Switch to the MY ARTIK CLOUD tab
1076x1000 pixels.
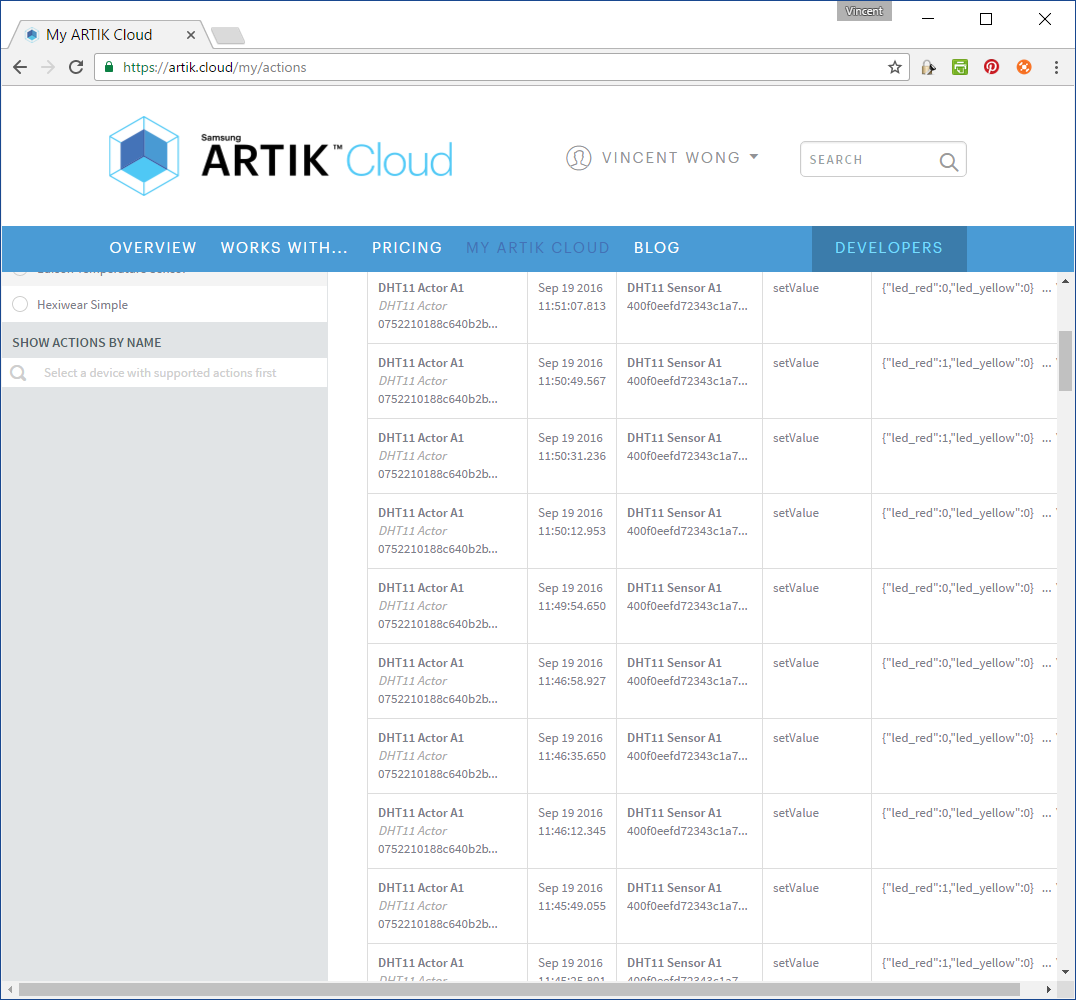click(x=538, y=247)
